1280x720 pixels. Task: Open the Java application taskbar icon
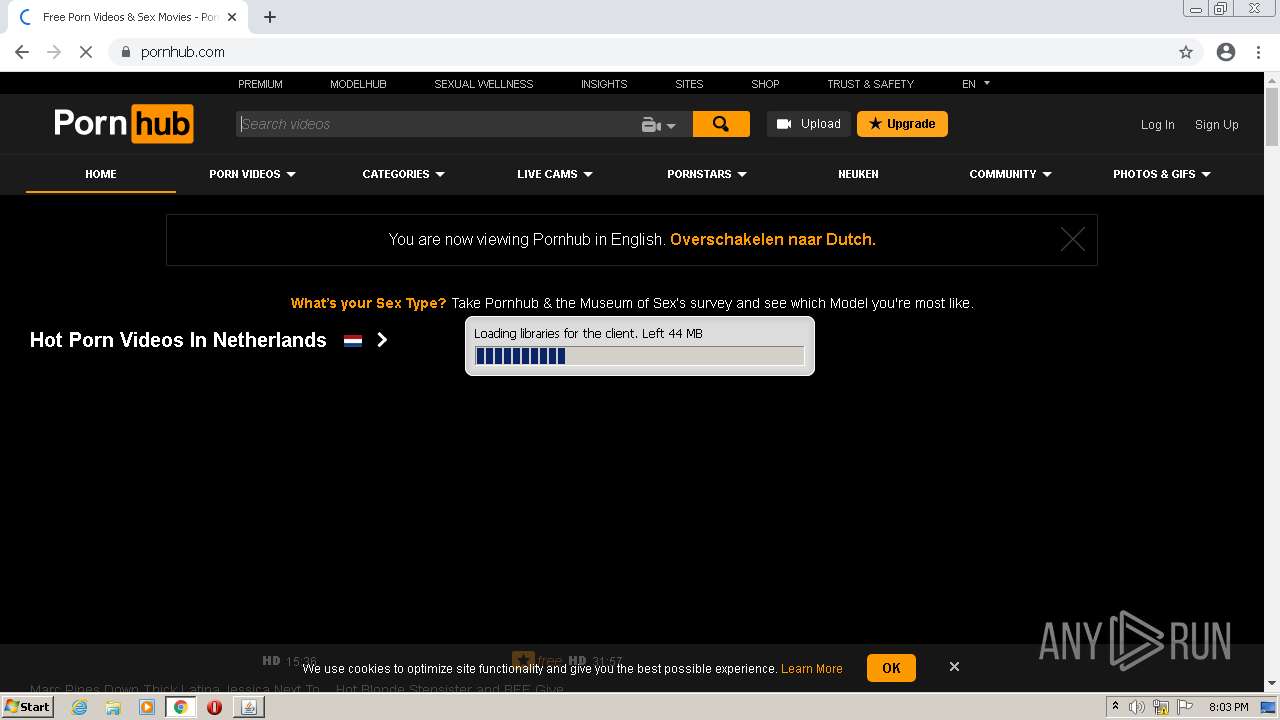click(x=248, y=707)
